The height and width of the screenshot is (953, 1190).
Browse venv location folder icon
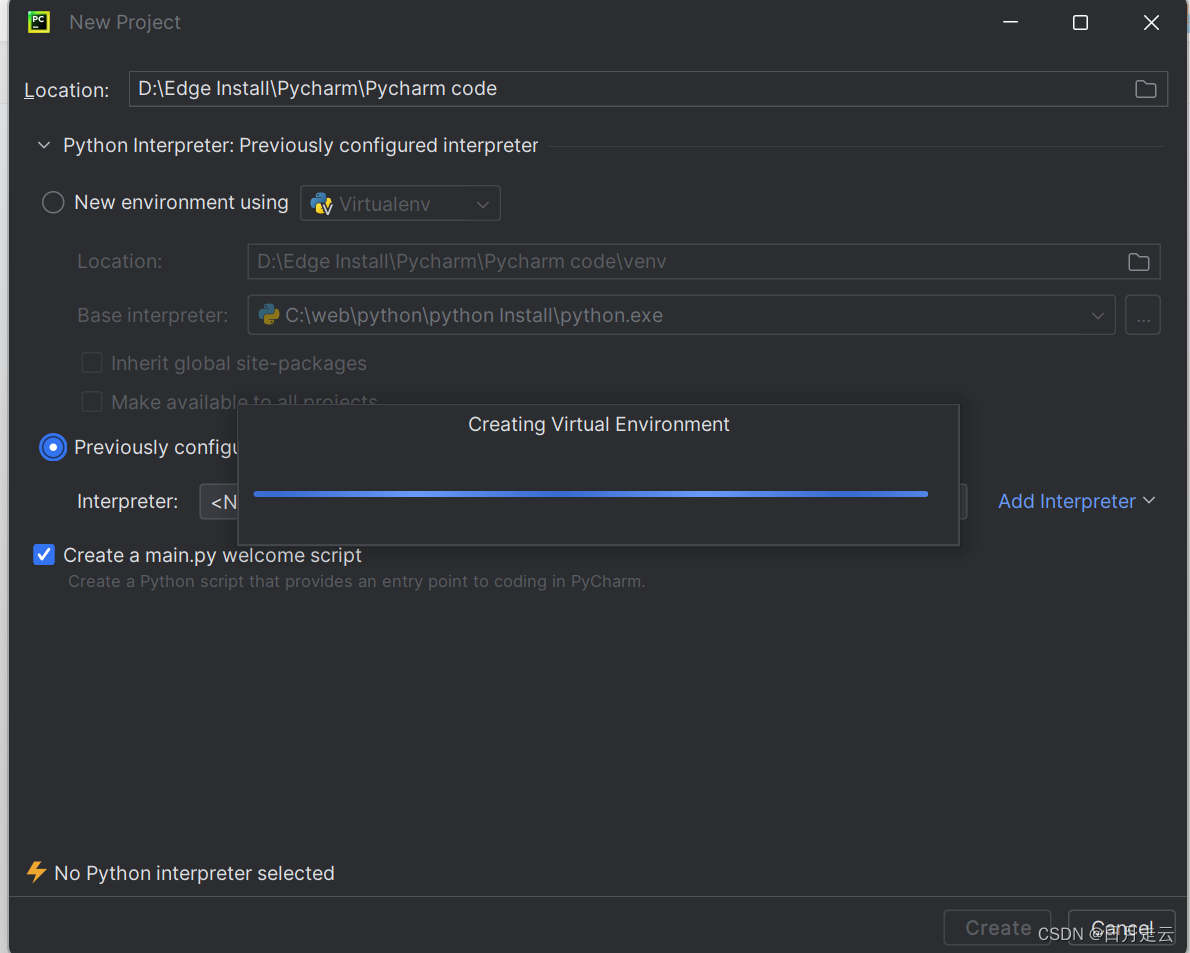(x=1138, y=262)
